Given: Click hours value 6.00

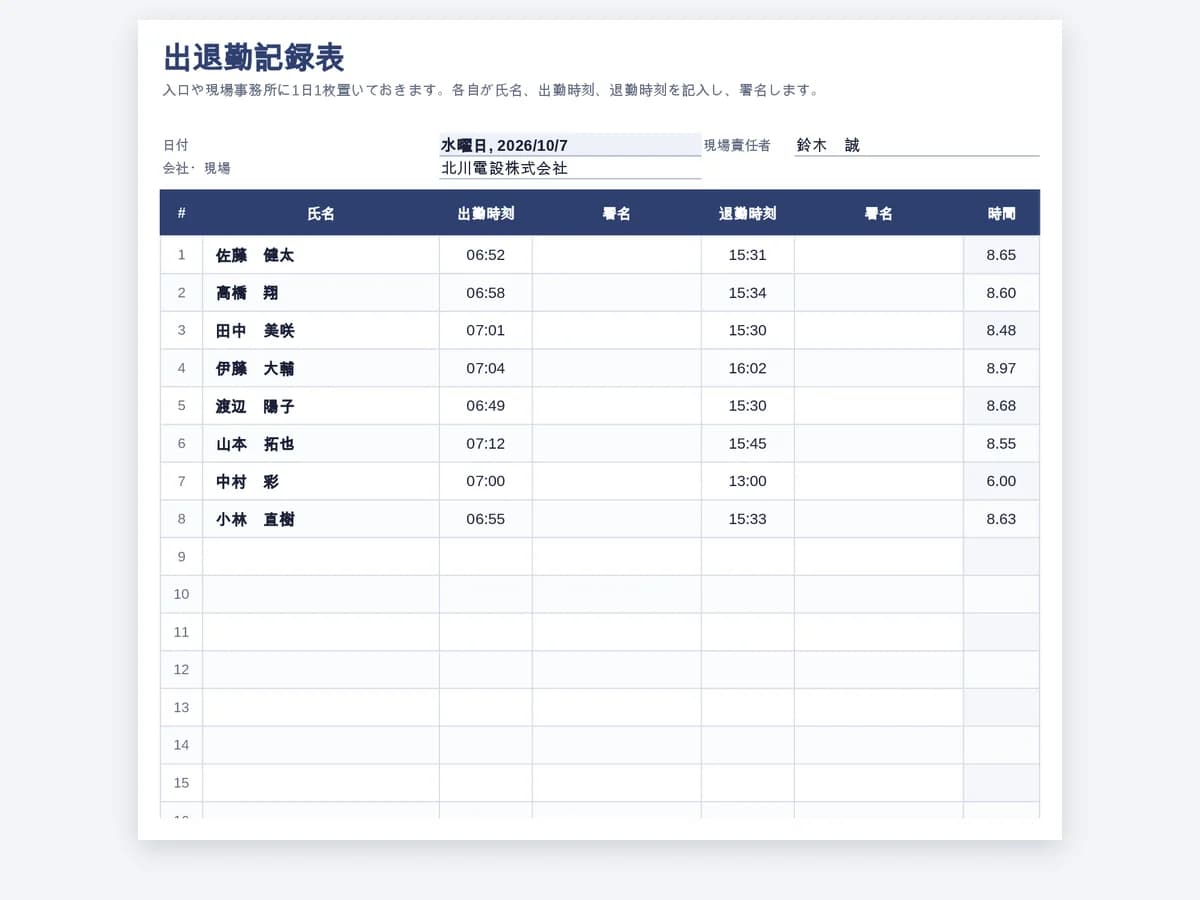Looking at the screenshot, I should [1001, 481].
